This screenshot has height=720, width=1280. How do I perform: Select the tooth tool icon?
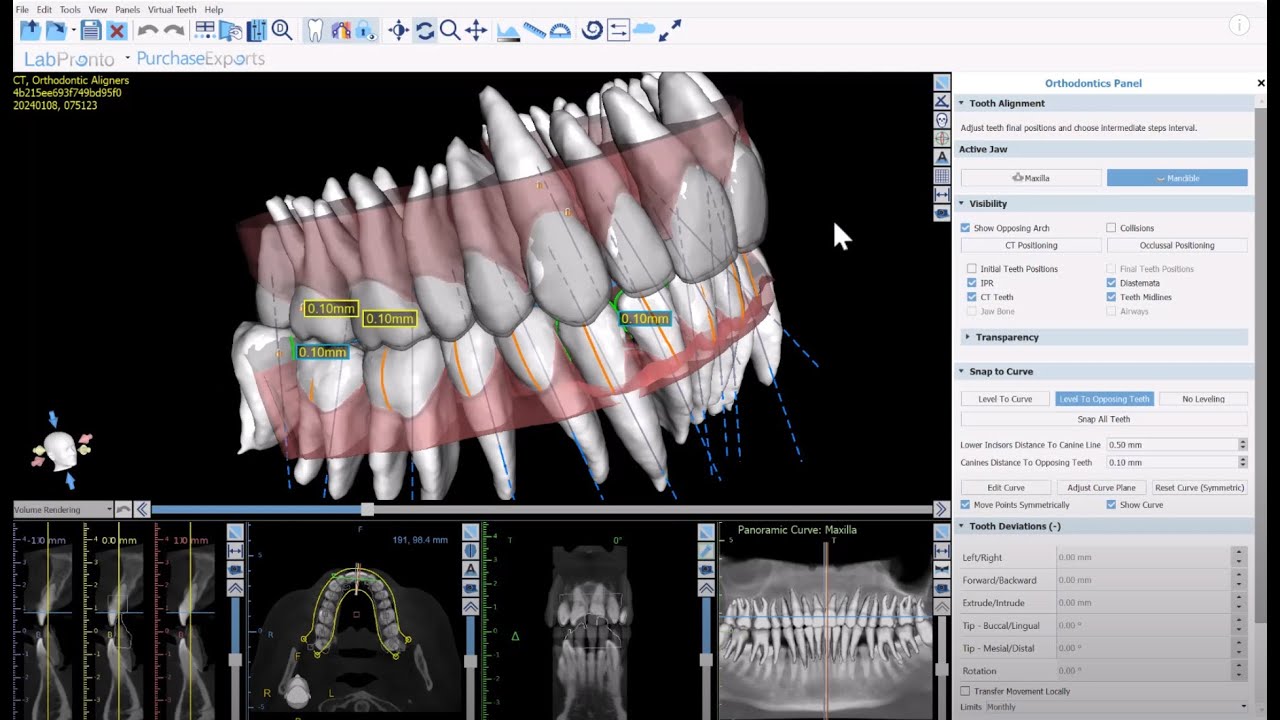tap(314, 31)
